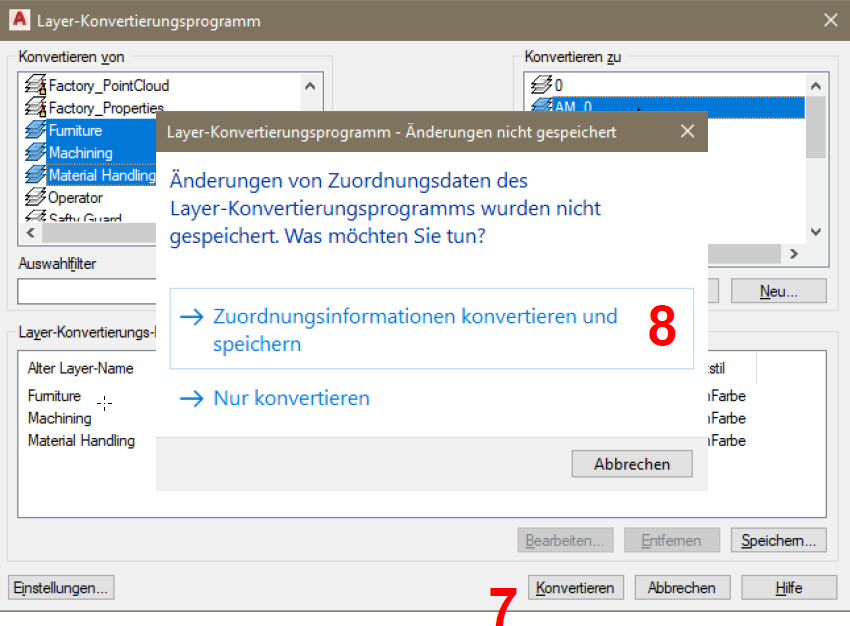Image resolution: width=850 pixels, height=626 pixels.
Task: Choose Zuordnungsinformationen konvertieren und speichern
Action: coord(432,329)
